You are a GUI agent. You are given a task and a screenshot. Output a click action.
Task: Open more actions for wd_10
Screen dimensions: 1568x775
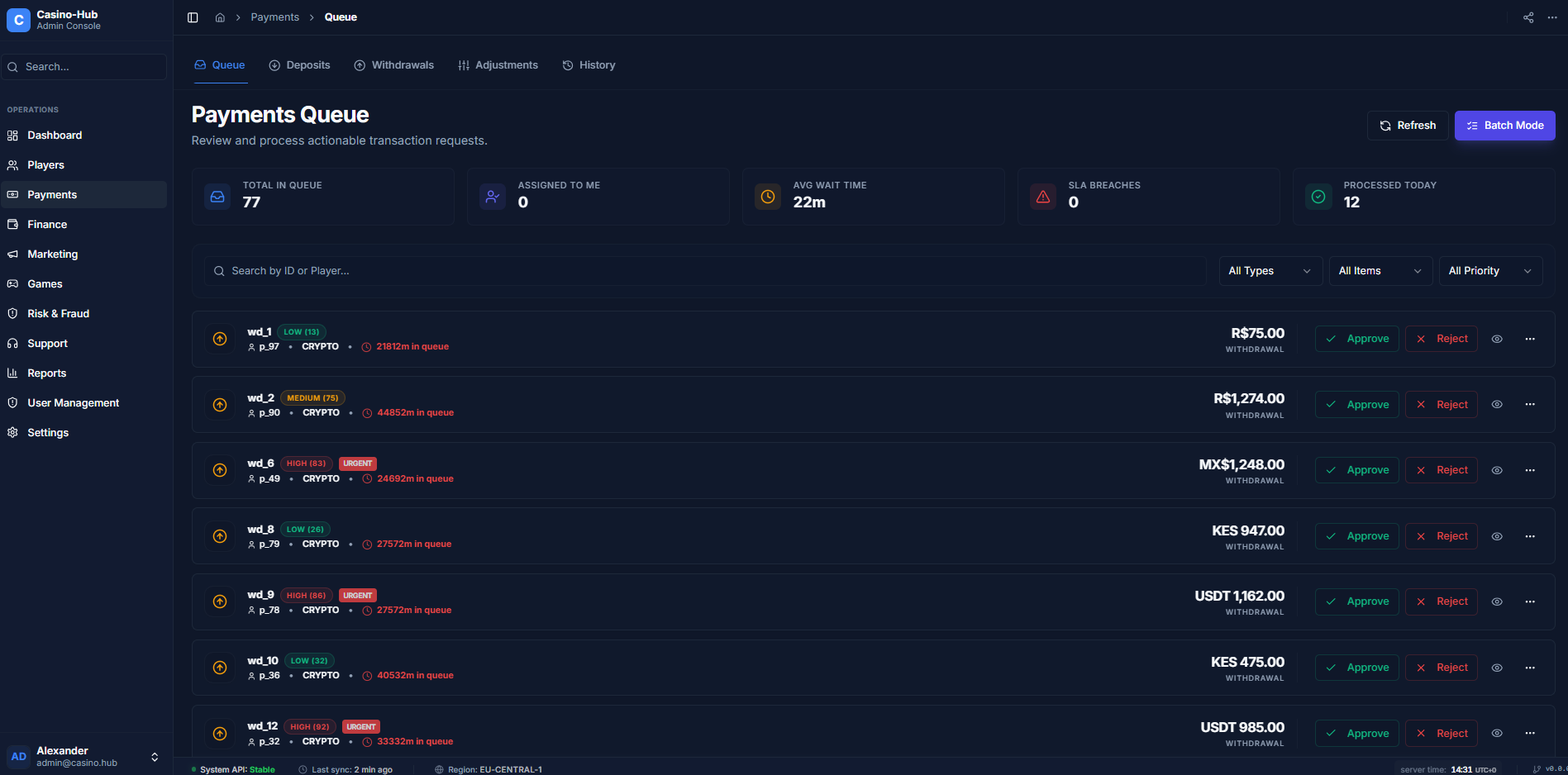(x=1530, y=668)
